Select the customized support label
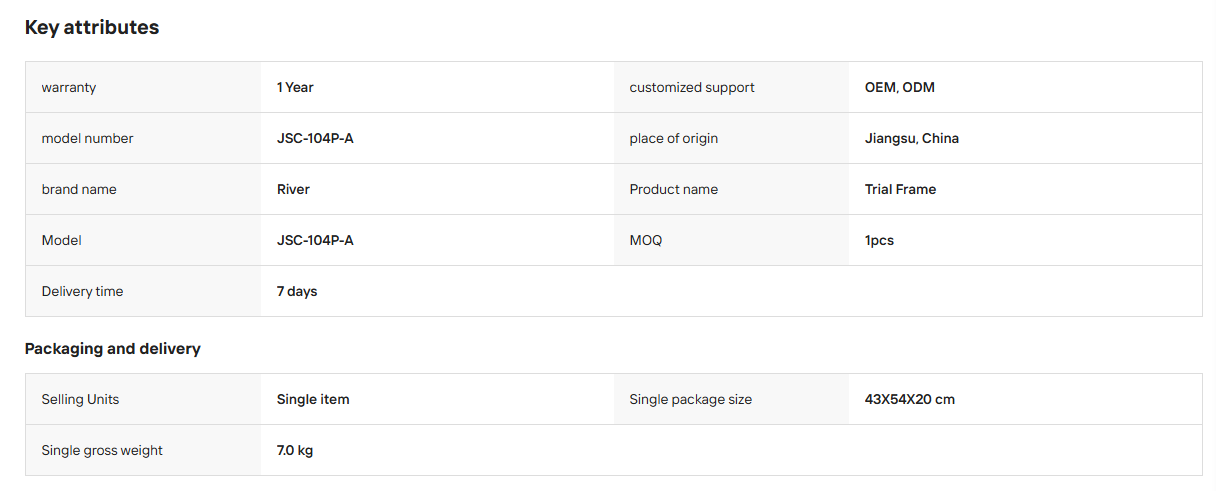The width and height of the screenshot is (1216, 491). tap(692, 87)
